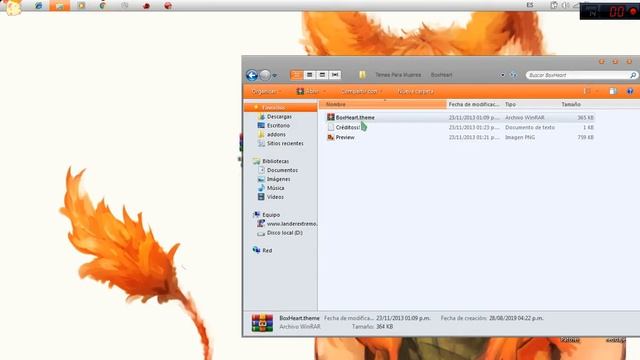Image resolution: width=640 pixels, height=360 pixels.
Task: Open Vídeos library
Action: 275,197
